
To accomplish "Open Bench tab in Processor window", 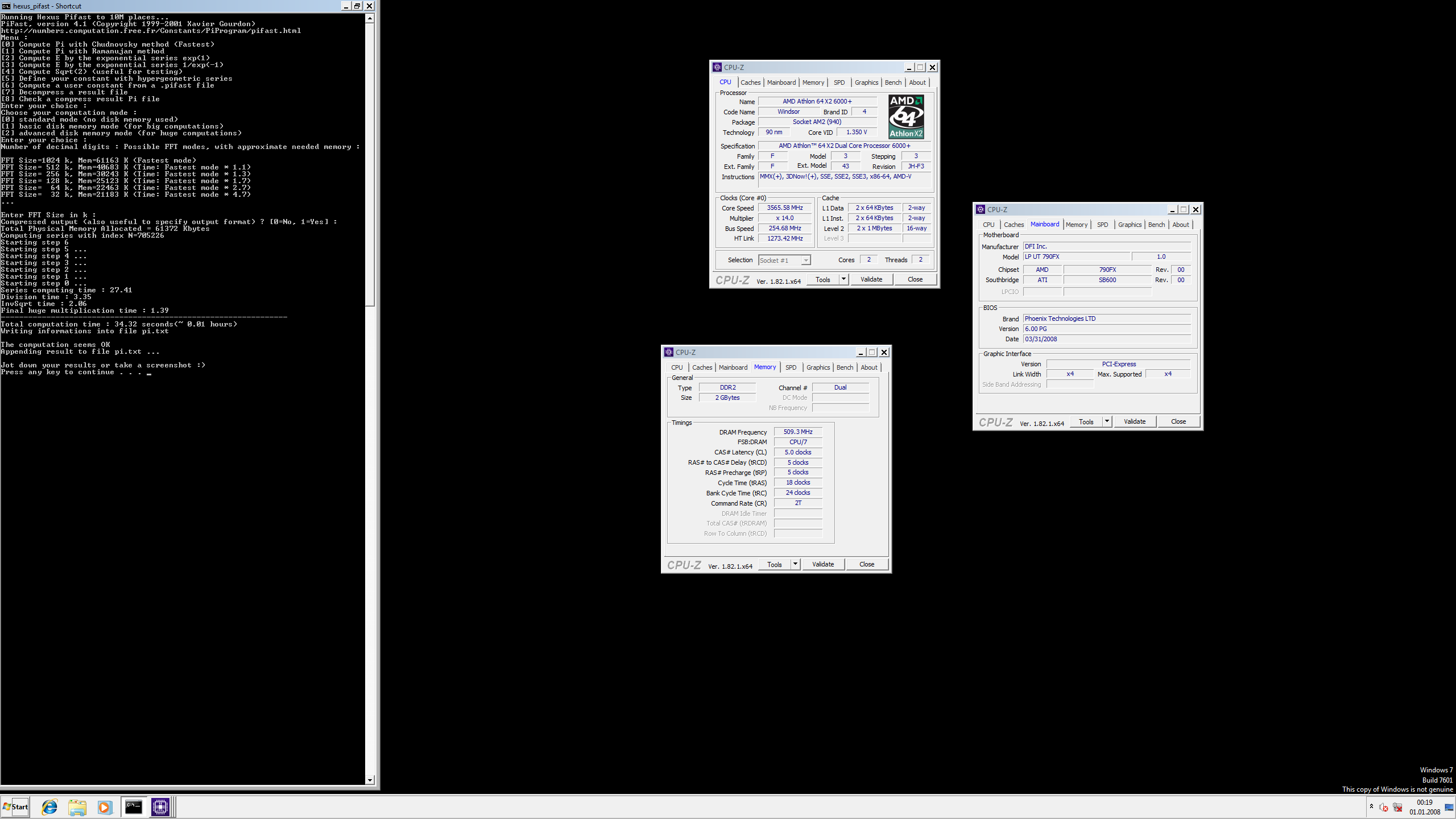I will pyautogui.click(x=893, y=82).
